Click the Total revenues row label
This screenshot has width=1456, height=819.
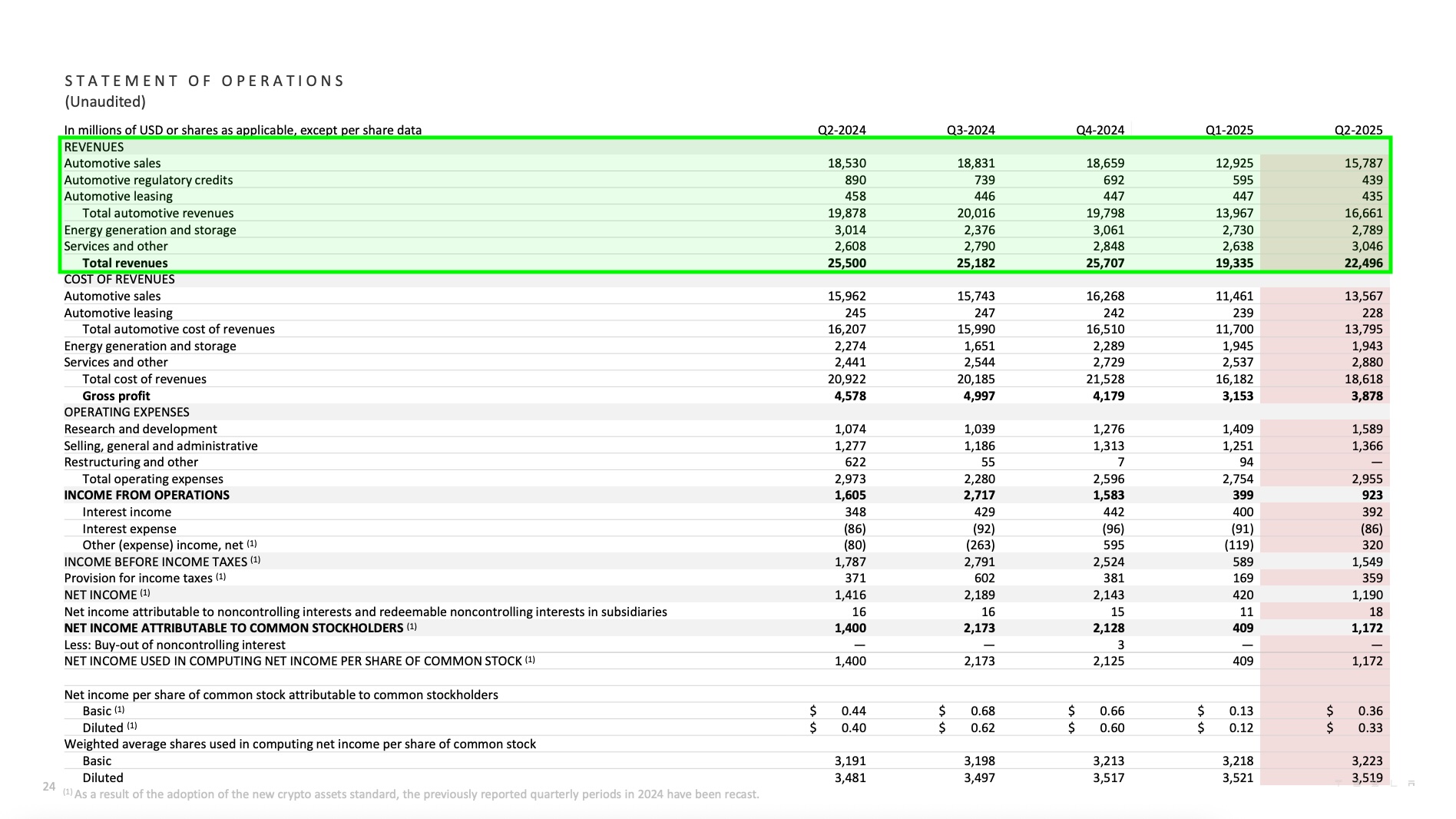click(126, 262)
